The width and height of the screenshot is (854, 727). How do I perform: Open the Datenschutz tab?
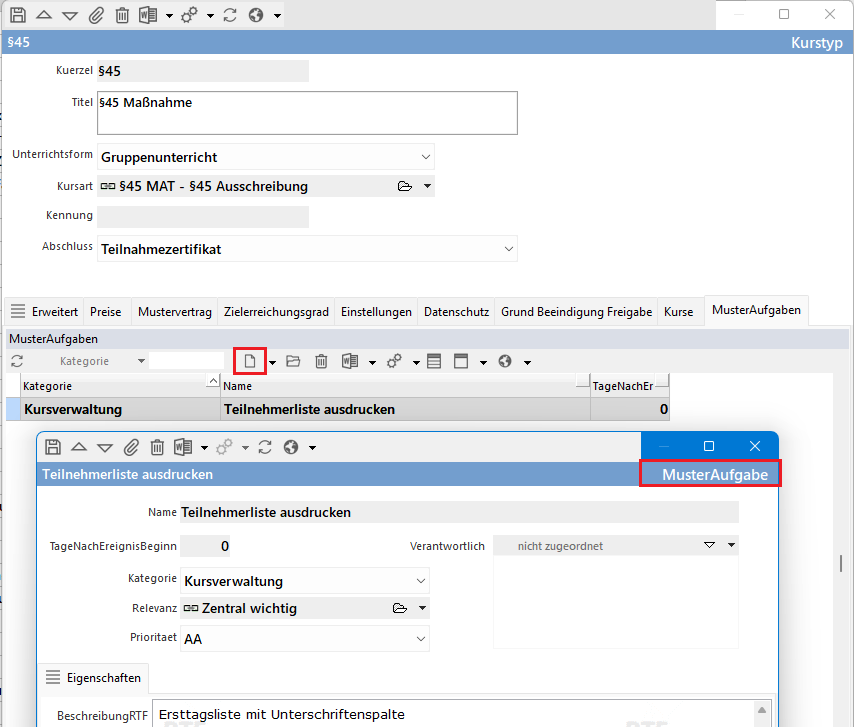coord(457,312)
